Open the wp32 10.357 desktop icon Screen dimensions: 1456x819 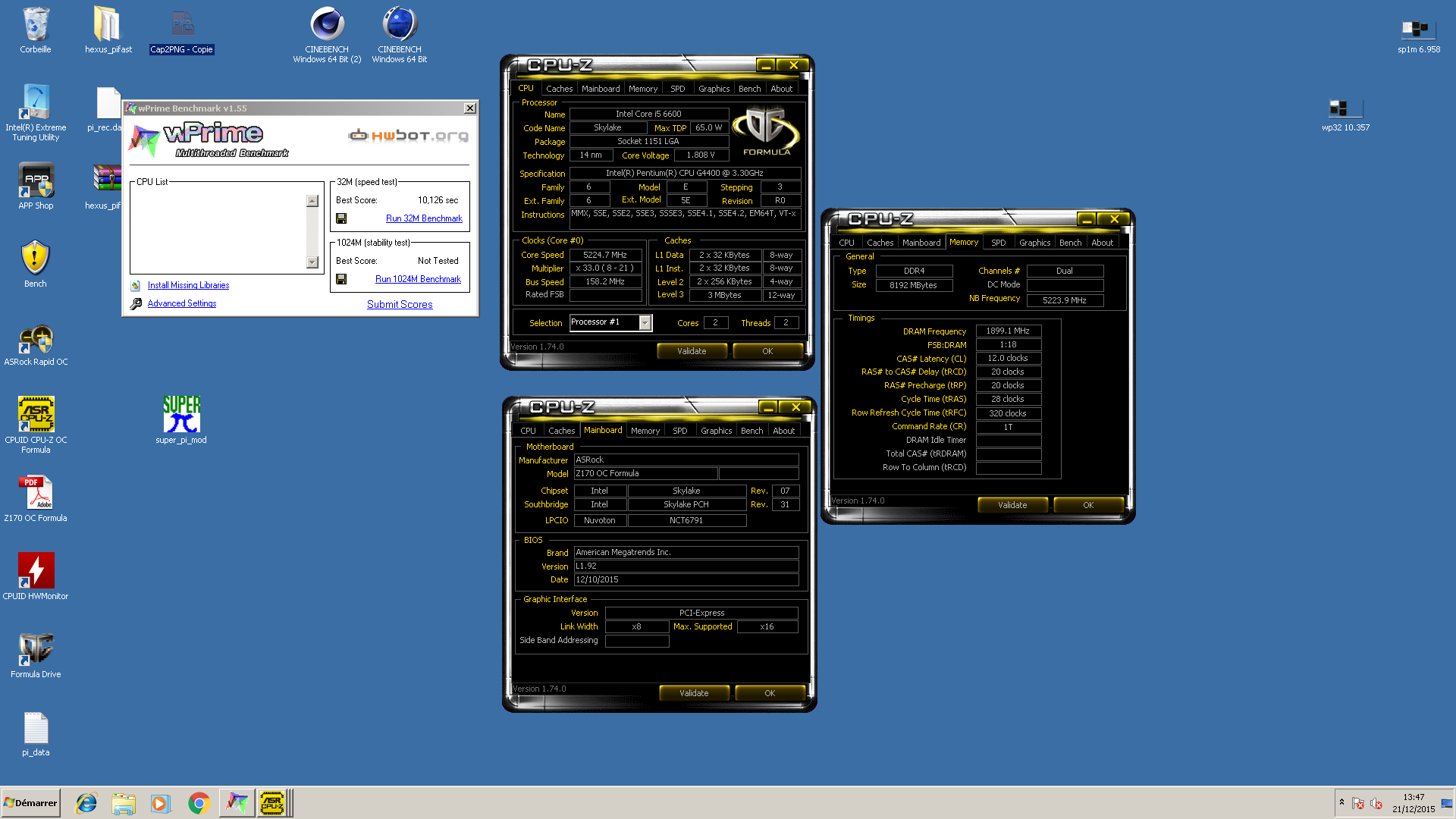1345,114
